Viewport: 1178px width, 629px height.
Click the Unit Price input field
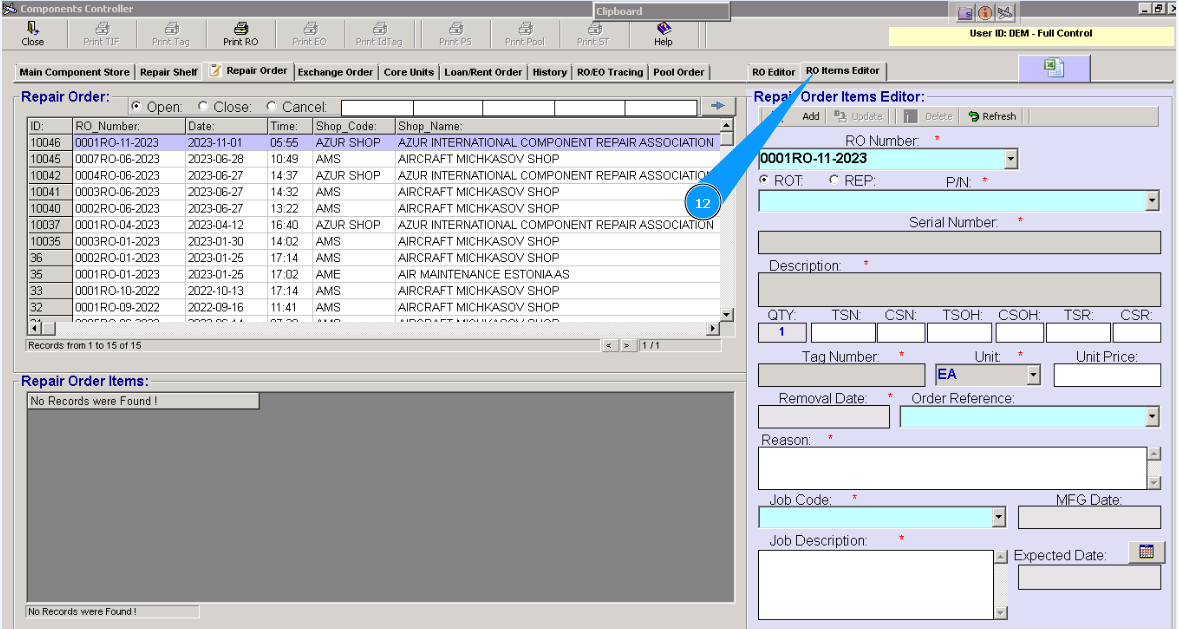1106,375
